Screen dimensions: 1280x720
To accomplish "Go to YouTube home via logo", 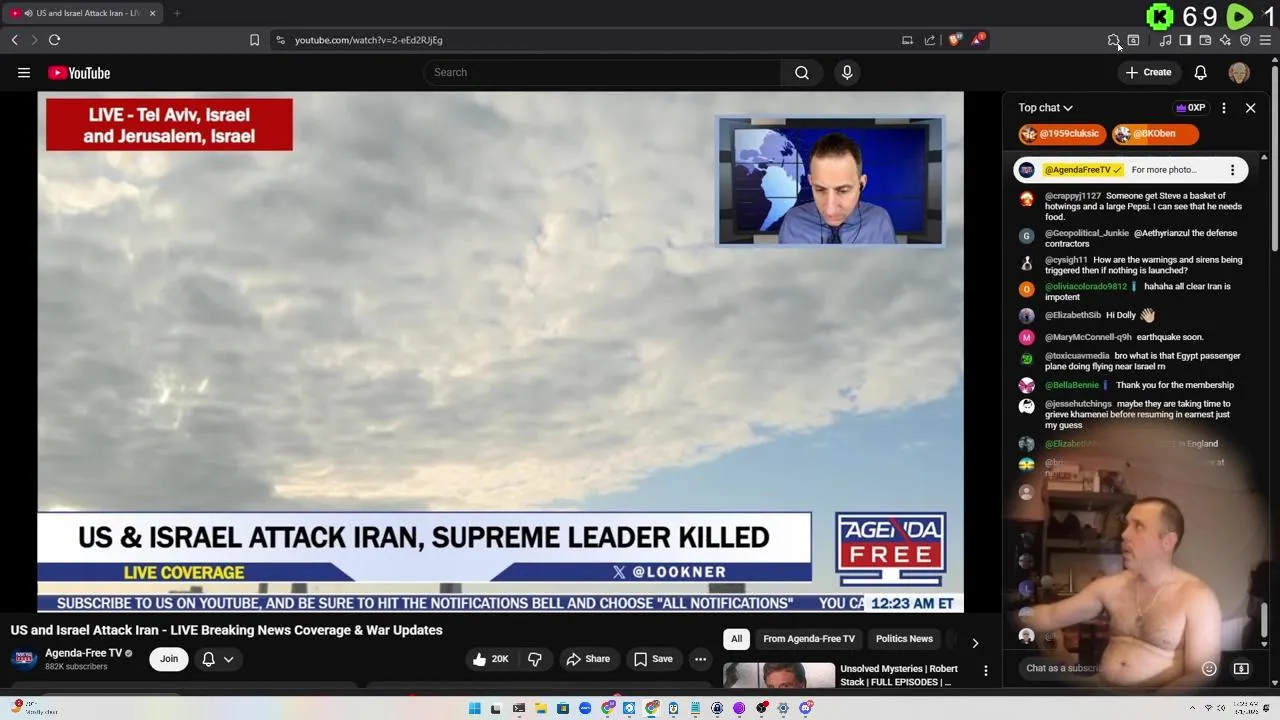I will pos(79,73).
